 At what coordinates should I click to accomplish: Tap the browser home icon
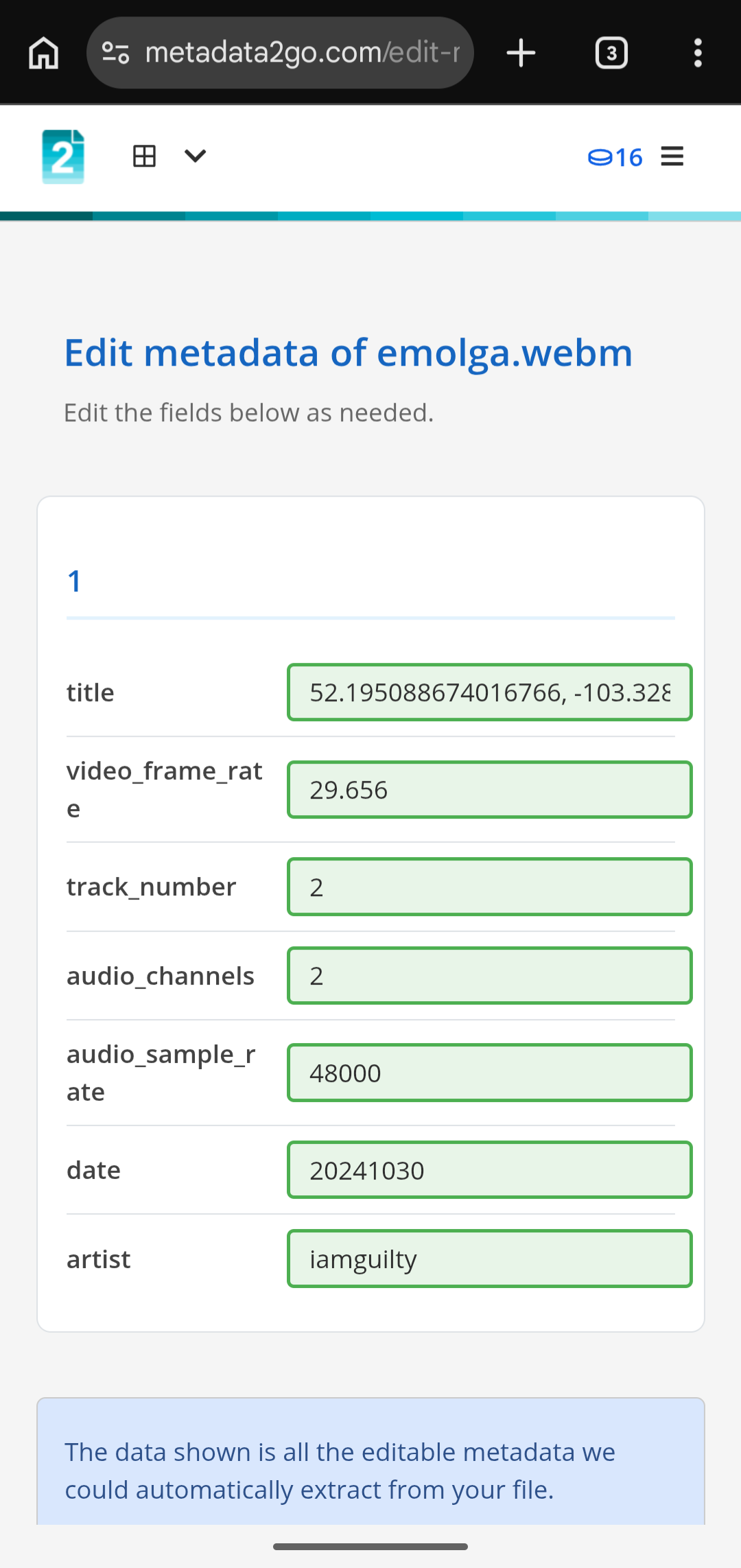coord(43,53)
